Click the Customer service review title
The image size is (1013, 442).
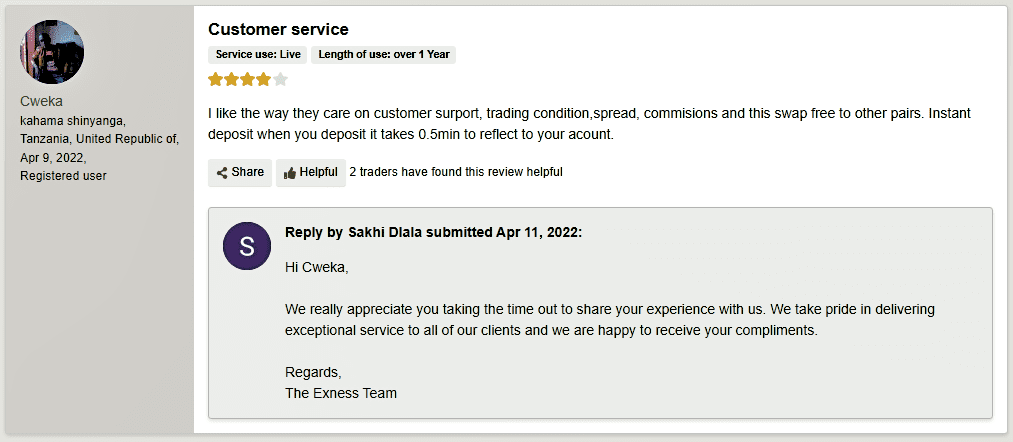click(x=278, y=29)
